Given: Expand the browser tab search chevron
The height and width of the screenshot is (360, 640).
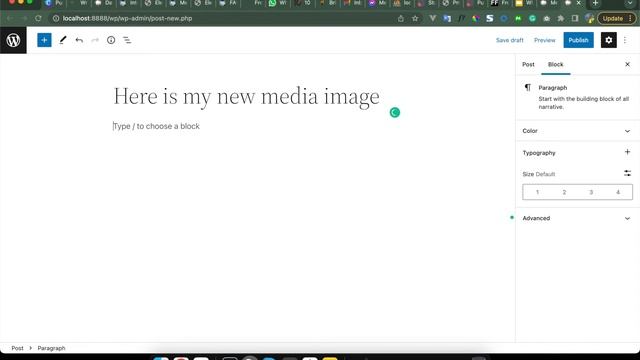Looking at the screenshot, I should [x=631, y=3].
